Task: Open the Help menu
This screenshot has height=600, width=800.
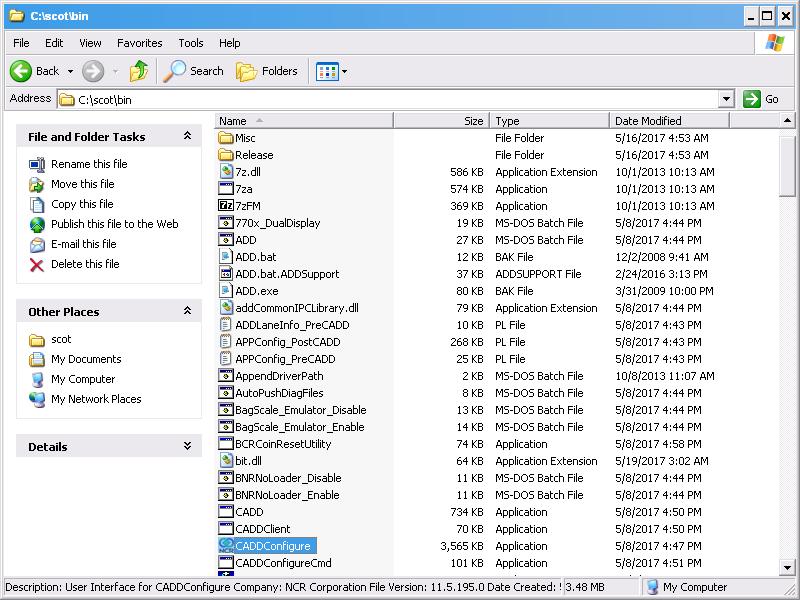Action: click(230, 43)
